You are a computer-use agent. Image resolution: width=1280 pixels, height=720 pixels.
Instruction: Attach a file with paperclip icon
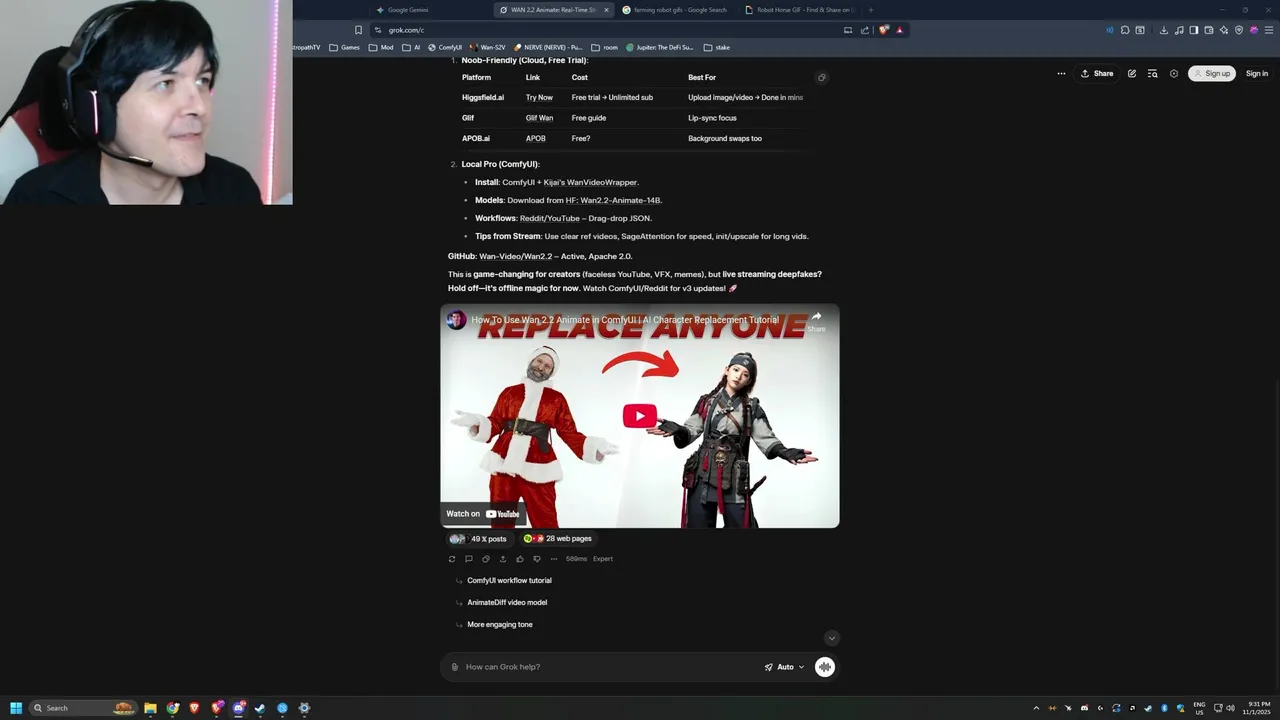point(455,667)
